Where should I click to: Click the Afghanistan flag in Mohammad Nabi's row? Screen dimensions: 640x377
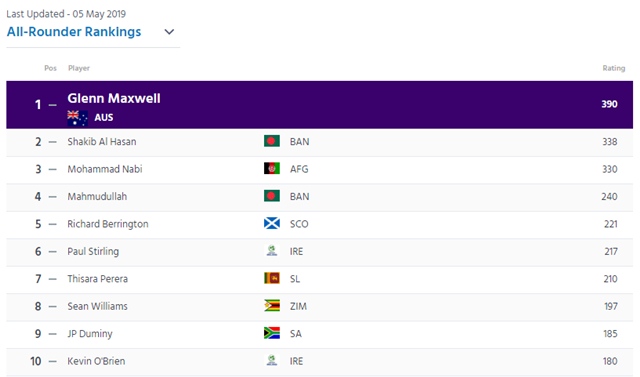click(x=272, y=169)
